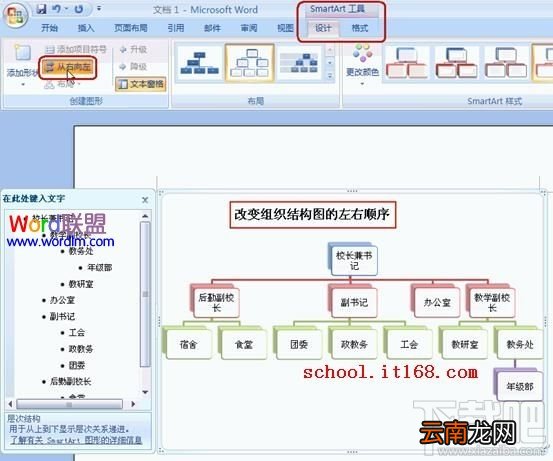Apply the second SmartArt style thumbnail
This screenshot has height=461, width=553.
click(456, 63)
